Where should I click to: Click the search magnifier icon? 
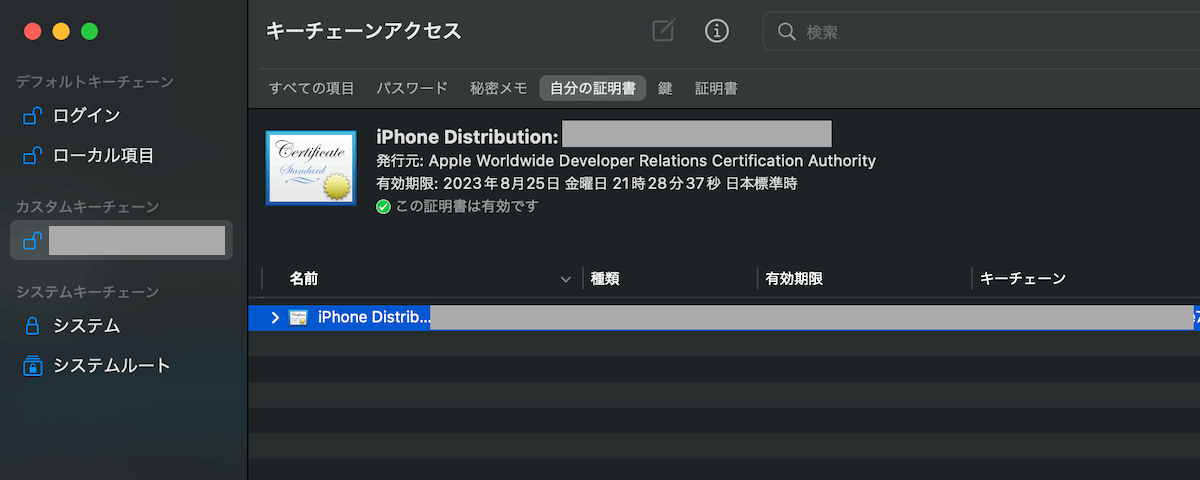(x=786, y=32)
